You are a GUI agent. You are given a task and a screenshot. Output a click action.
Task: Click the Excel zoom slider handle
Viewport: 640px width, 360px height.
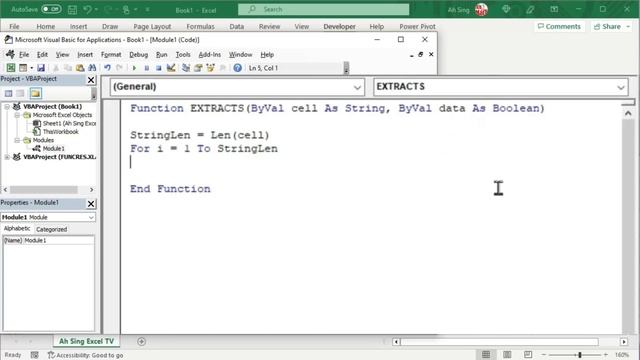(x=580, y=355)
